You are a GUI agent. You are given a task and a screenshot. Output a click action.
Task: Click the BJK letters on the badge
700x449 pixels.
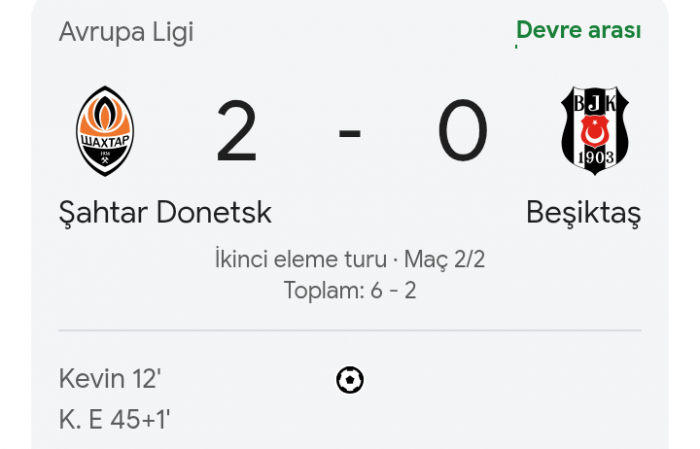click(595, 103)
